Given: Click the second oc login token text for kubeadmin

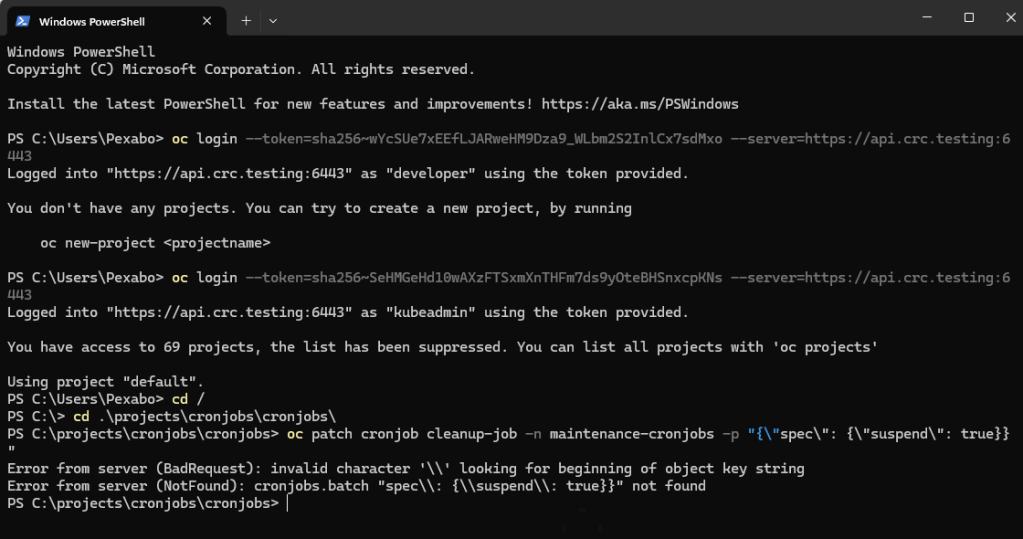Looking at the screenshot, I should click(x=483, y=278).
